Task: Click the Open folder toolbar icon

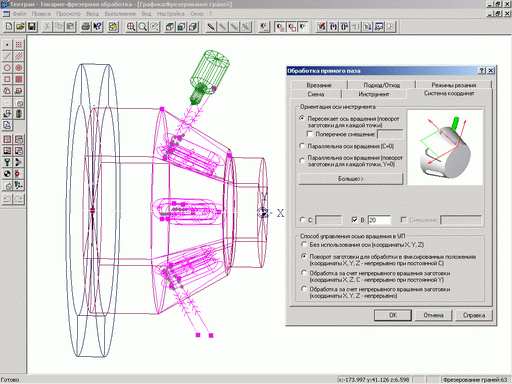Action: [20, 26]
